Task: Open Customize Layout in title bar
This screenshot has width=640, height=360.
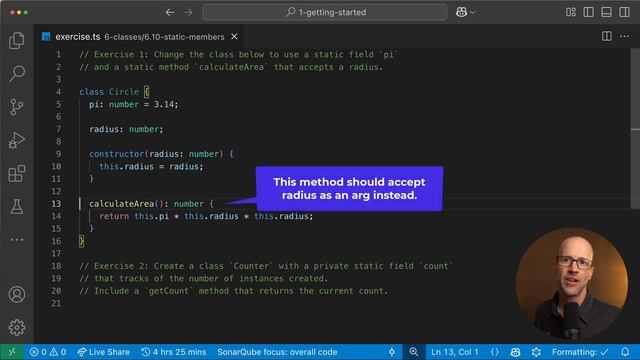Action: pyautogui.click(x=571, y=12)
